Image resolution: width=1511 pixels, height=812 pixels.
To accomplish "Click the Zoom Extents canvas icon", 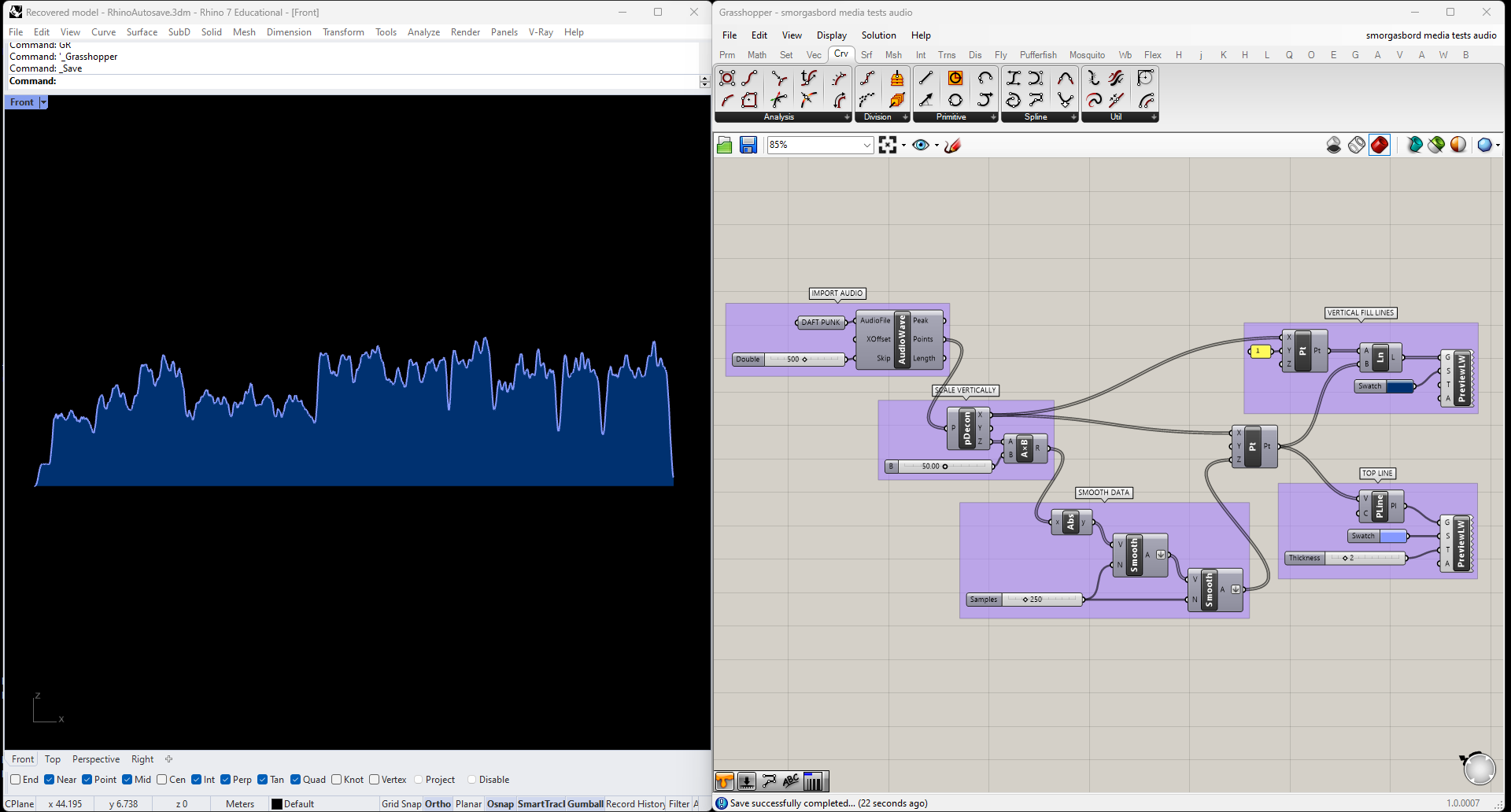I will (888, 145).
